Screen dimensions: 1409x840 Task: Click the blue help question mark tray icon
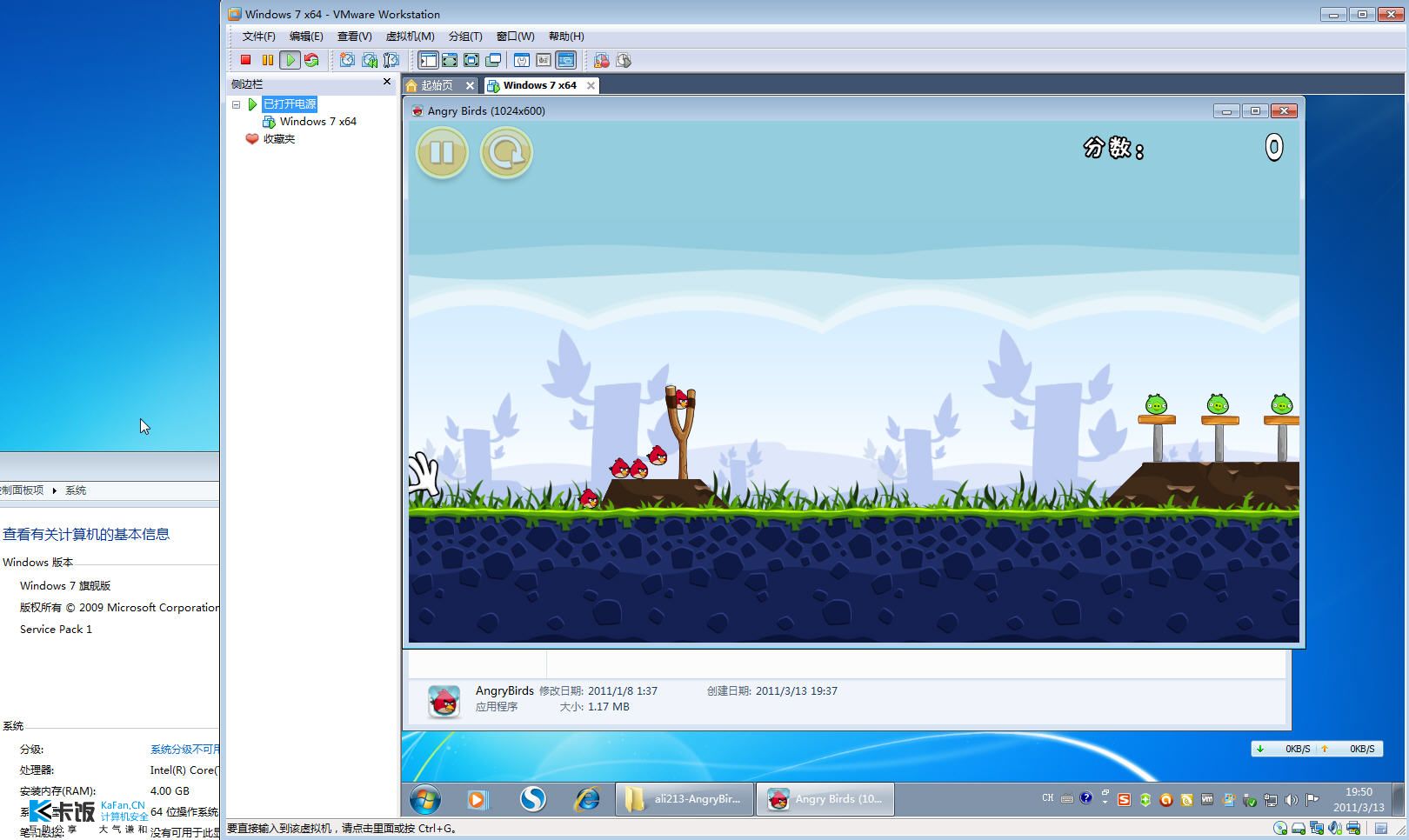coord(1085,798)
